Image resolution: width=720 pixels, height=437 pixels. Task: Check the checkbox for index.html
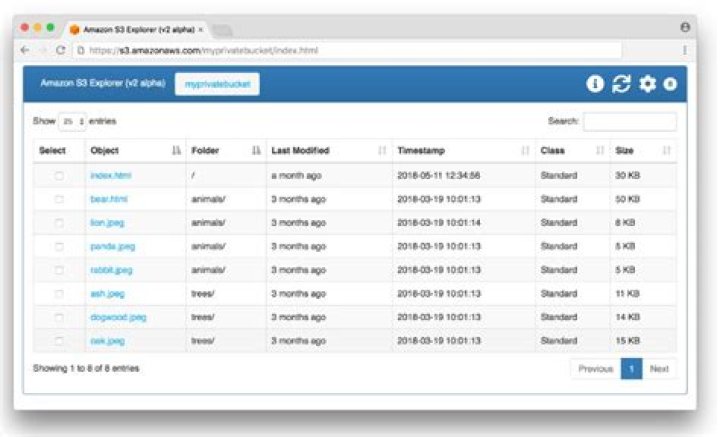pyautogui.click(x=58, y=175)
